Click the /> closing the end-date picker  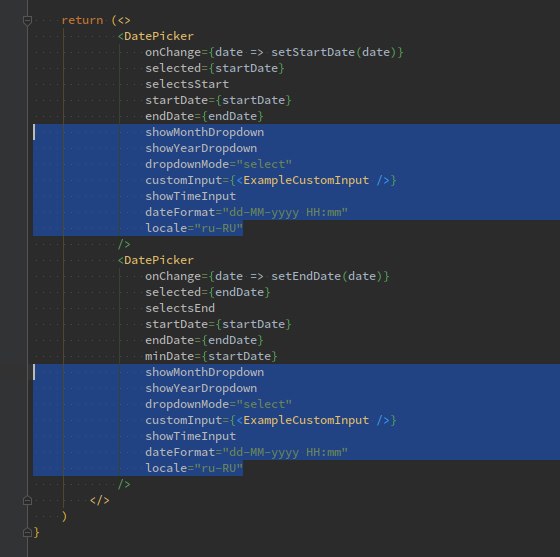124,484
